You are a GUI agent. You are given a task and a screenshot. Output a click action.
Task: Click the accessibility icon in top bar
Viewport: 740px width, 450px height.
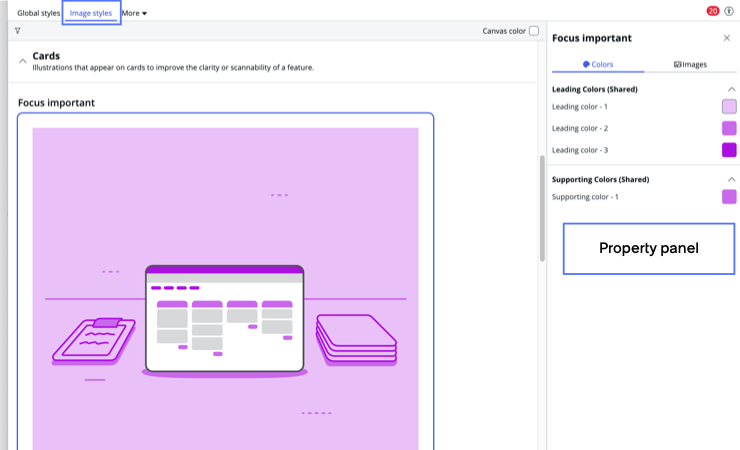(729, 11)
